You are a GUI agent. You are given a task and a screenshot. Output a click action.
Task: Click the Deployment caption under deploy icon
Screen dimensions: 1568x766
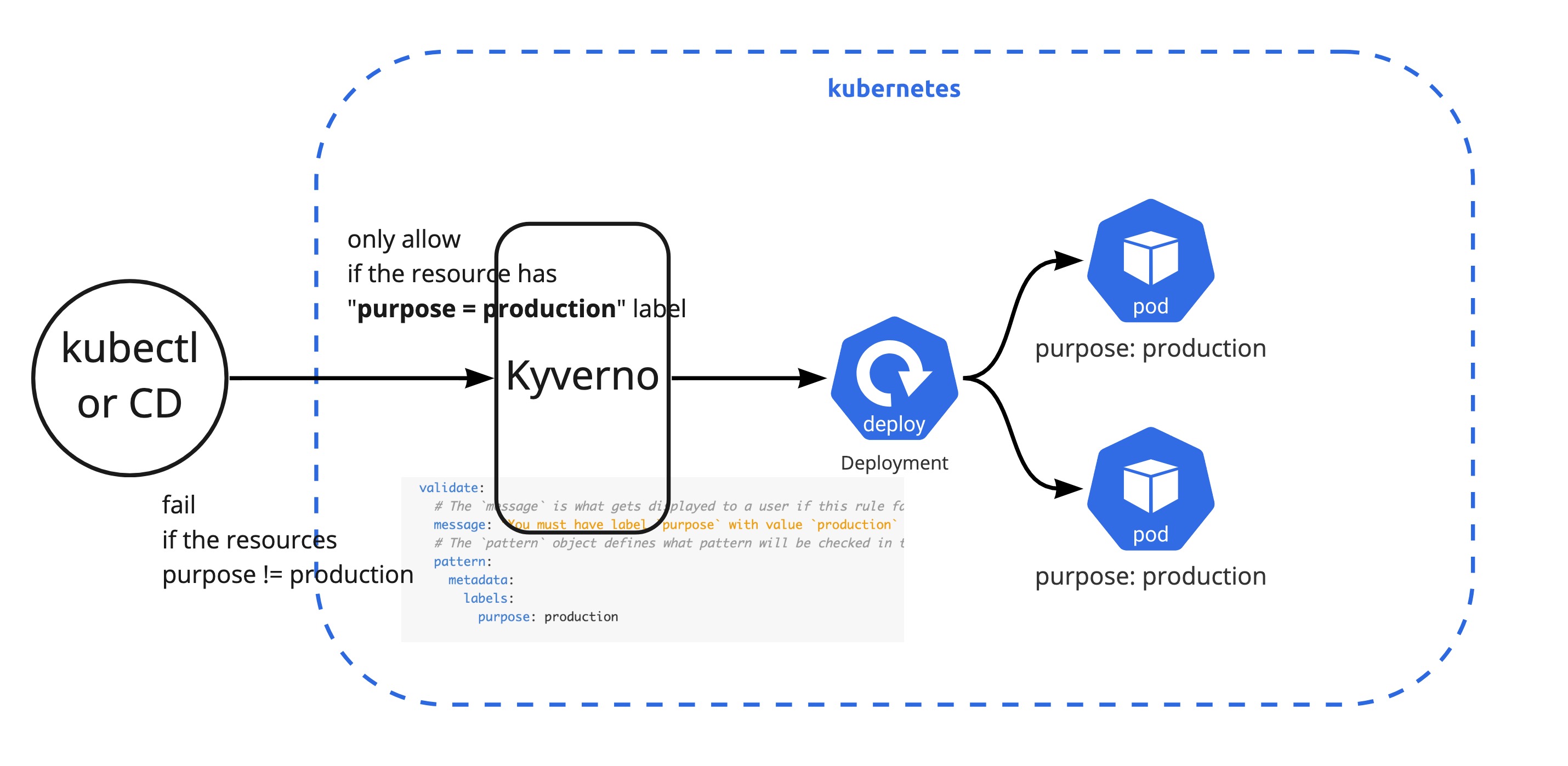[894, 463]
